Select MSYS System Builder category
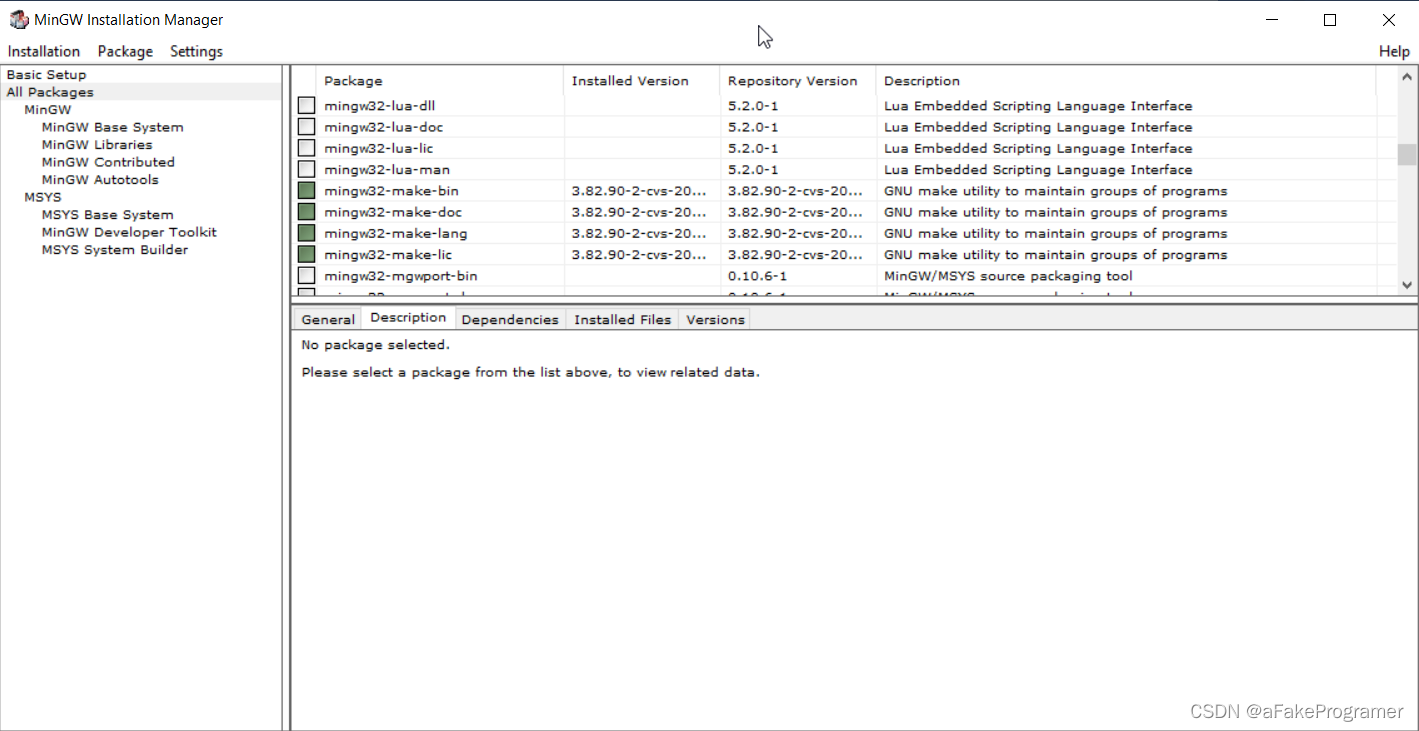 115,250
